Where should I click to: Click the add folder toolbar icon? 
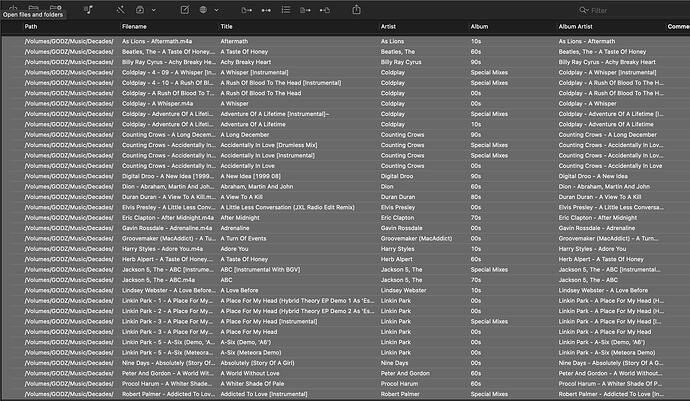(x=55, y=7)
